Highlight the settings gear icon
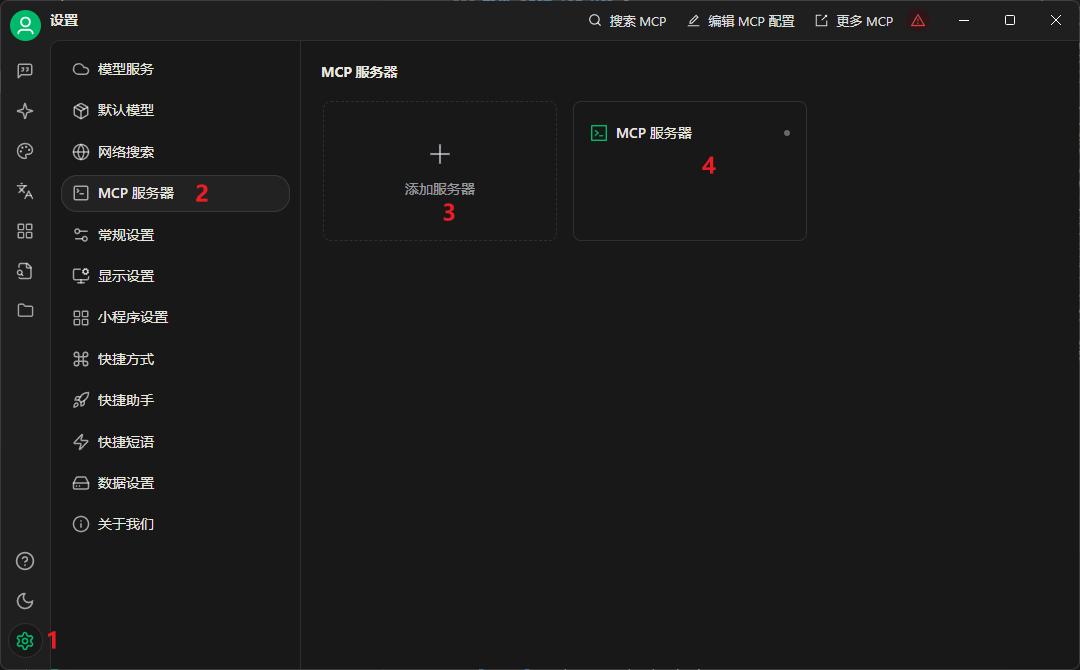Image resolution: width=1080 pixels, height=670 pixels. [x=24, y=641]
